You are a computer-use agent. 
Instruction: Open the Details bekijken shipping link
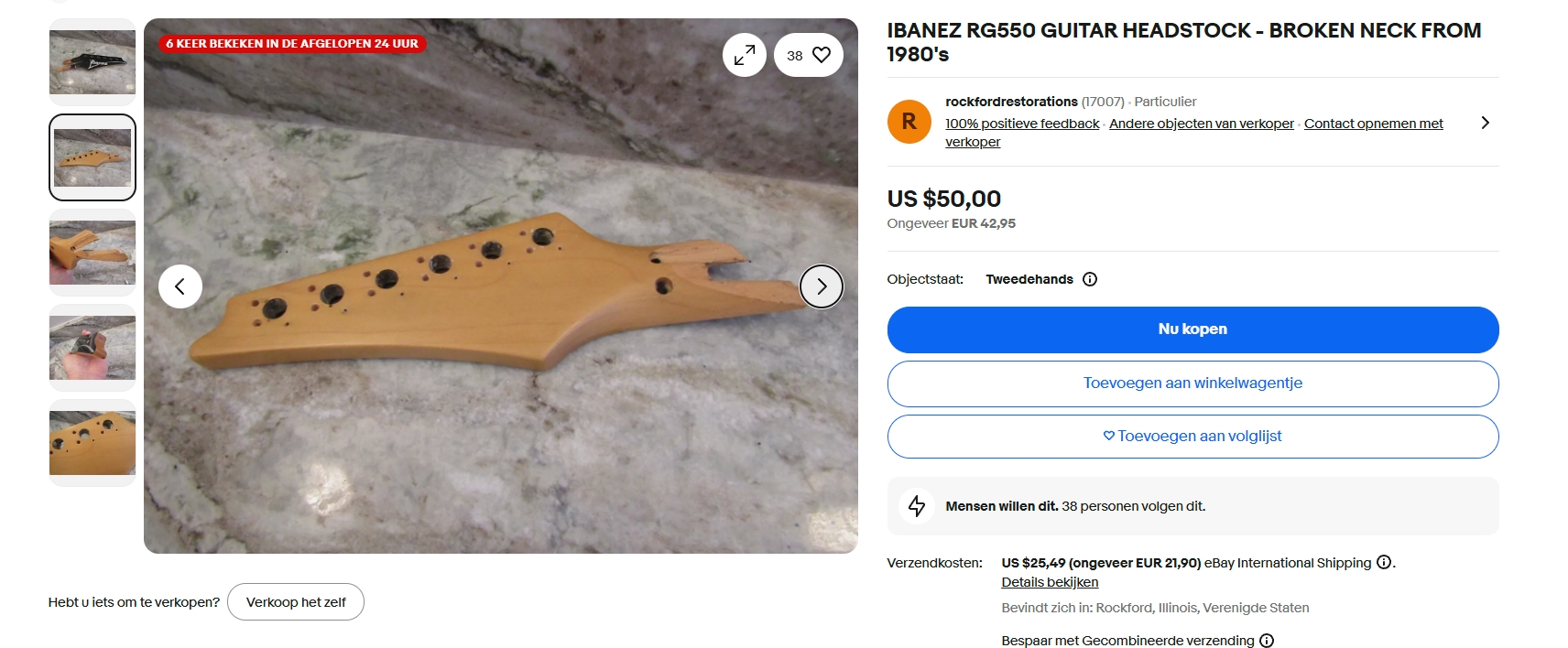tap(1050, 582)
